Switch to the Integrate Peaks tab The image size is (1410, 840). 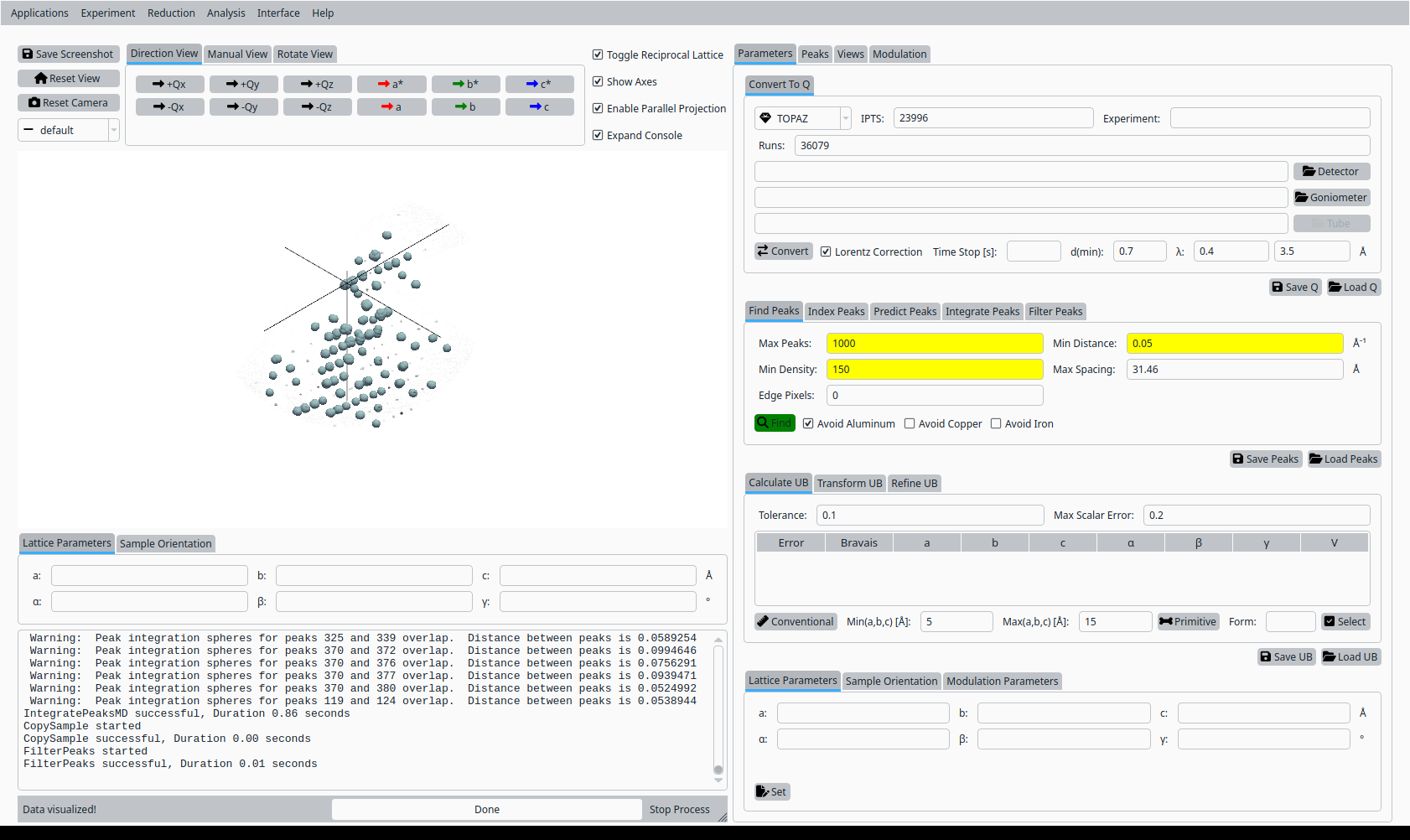point(982,312)
